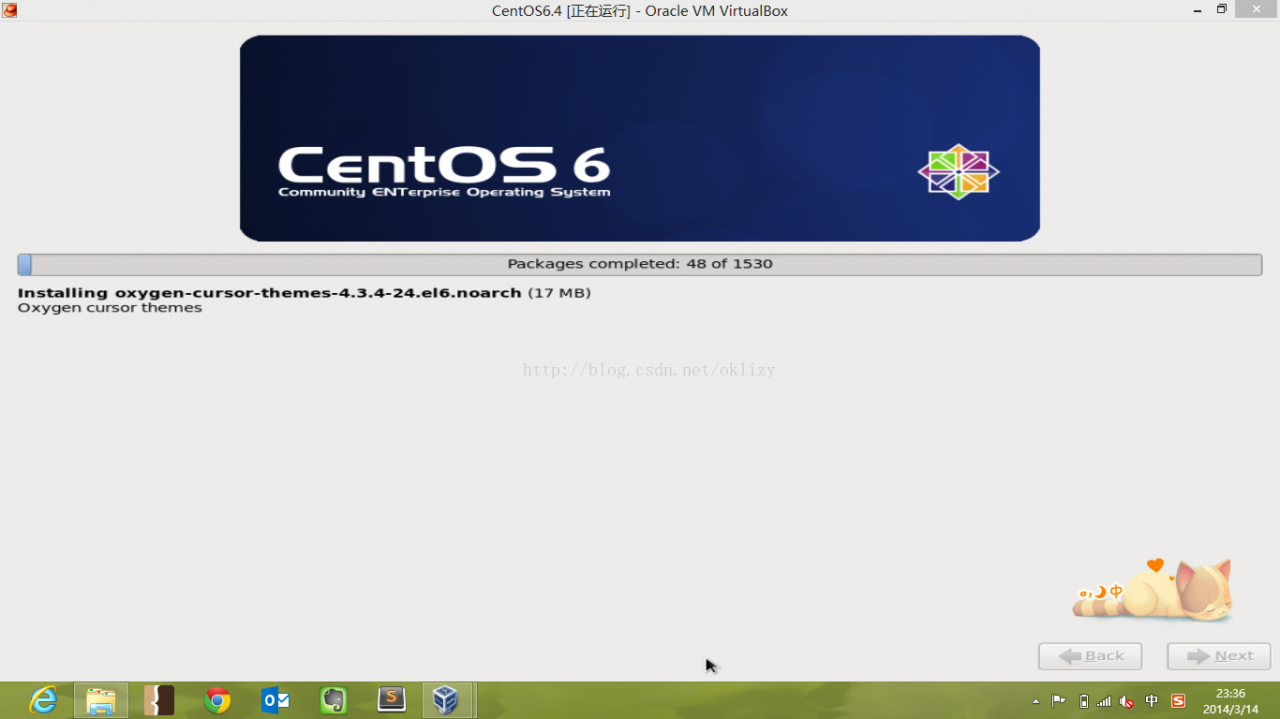This screenshot has height=719, width=1280.
Task: Toggle the Chinese input mode indicator
Action: click(1152, 701)
